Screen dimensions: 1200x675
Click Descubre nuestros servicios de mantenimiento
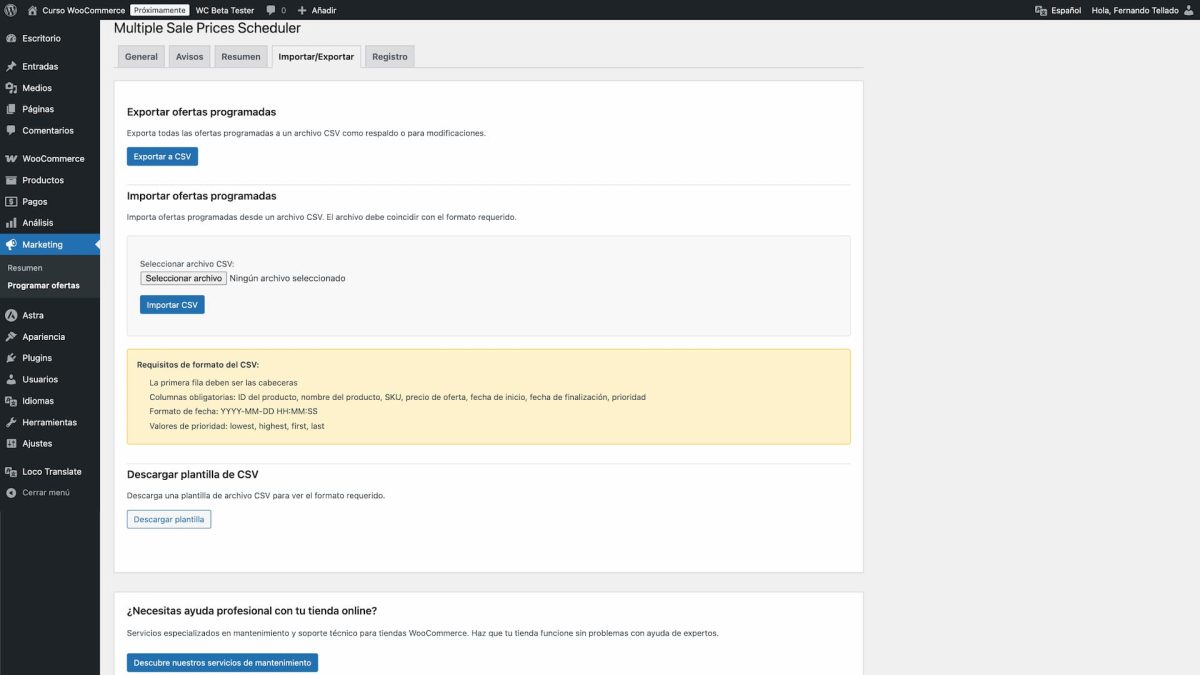221,662
